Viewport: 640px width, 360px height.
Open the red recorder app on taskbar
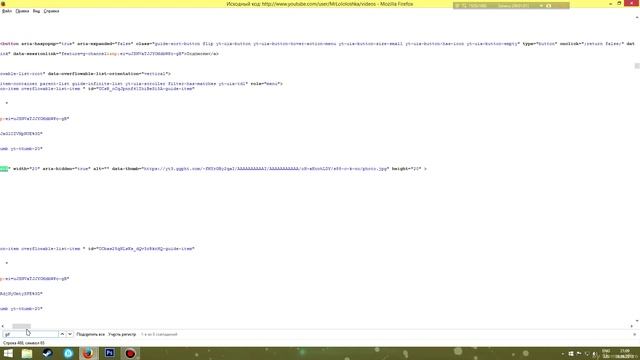(130, 353)
